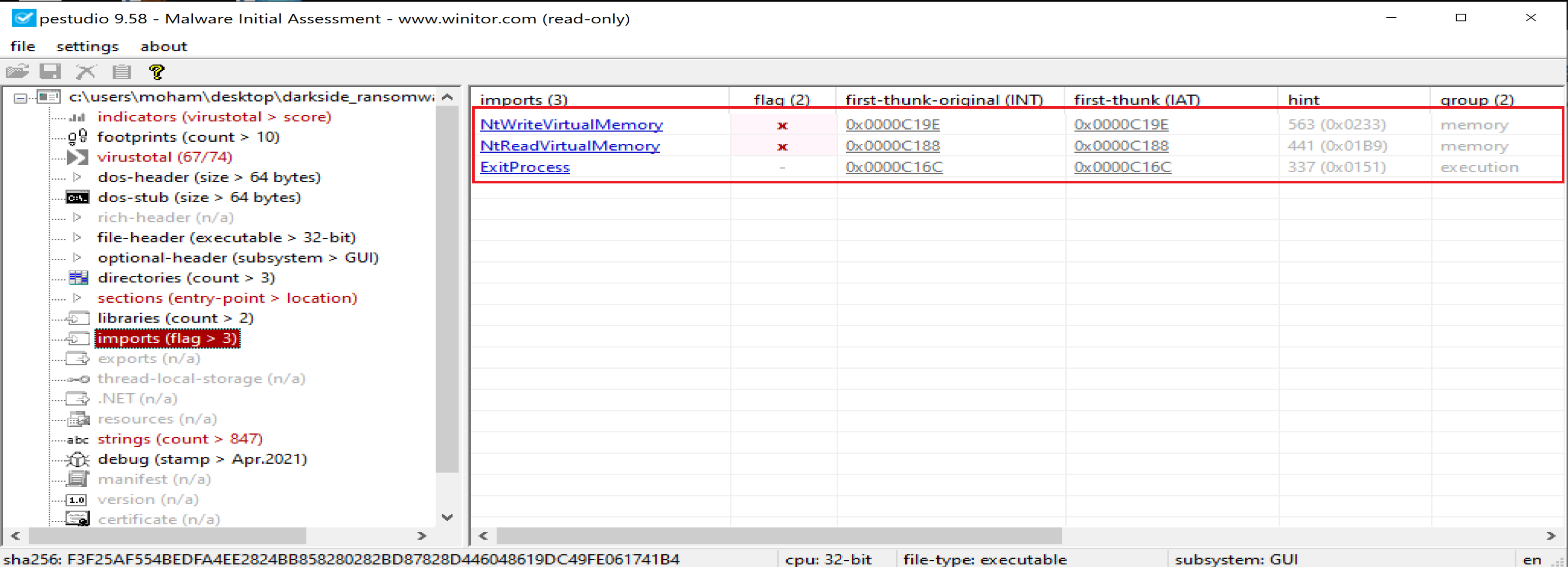Click the tree panel scroll-down arrow
Image resolution: width=1568 pixels, height=567 pixels.
tap(447, 517)
